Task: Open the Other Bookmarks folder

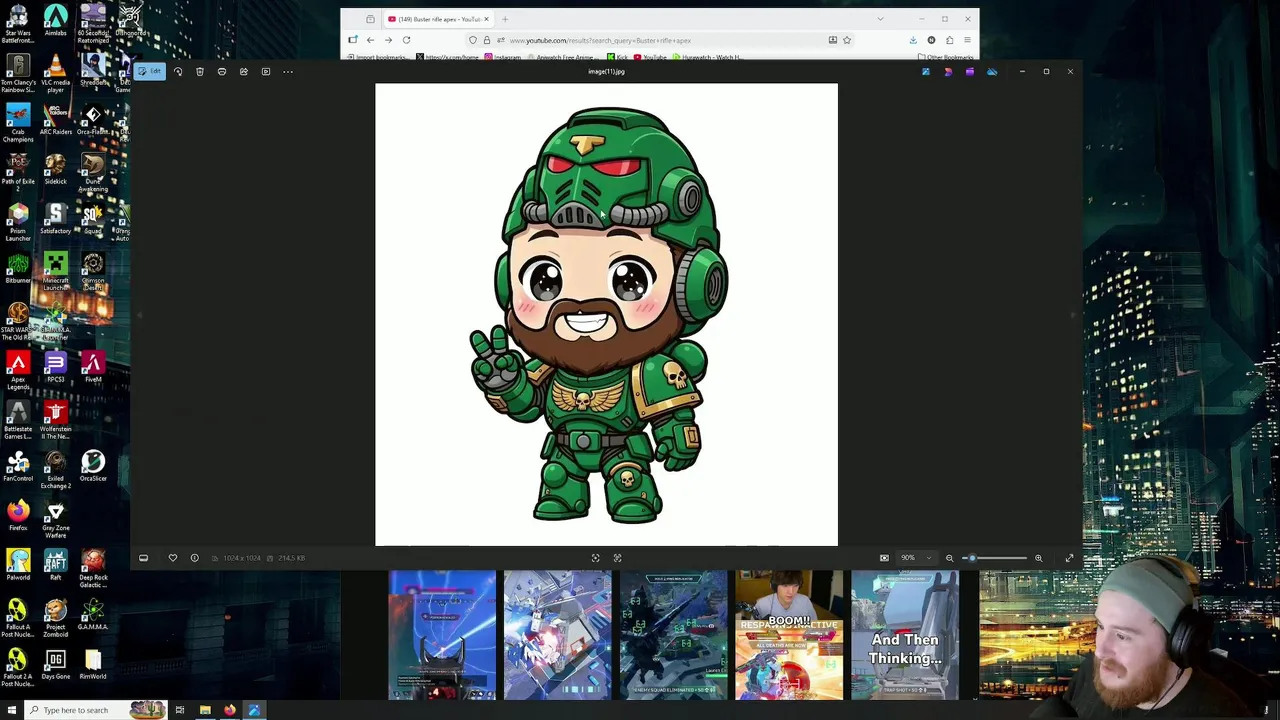Action: (945, 57)
